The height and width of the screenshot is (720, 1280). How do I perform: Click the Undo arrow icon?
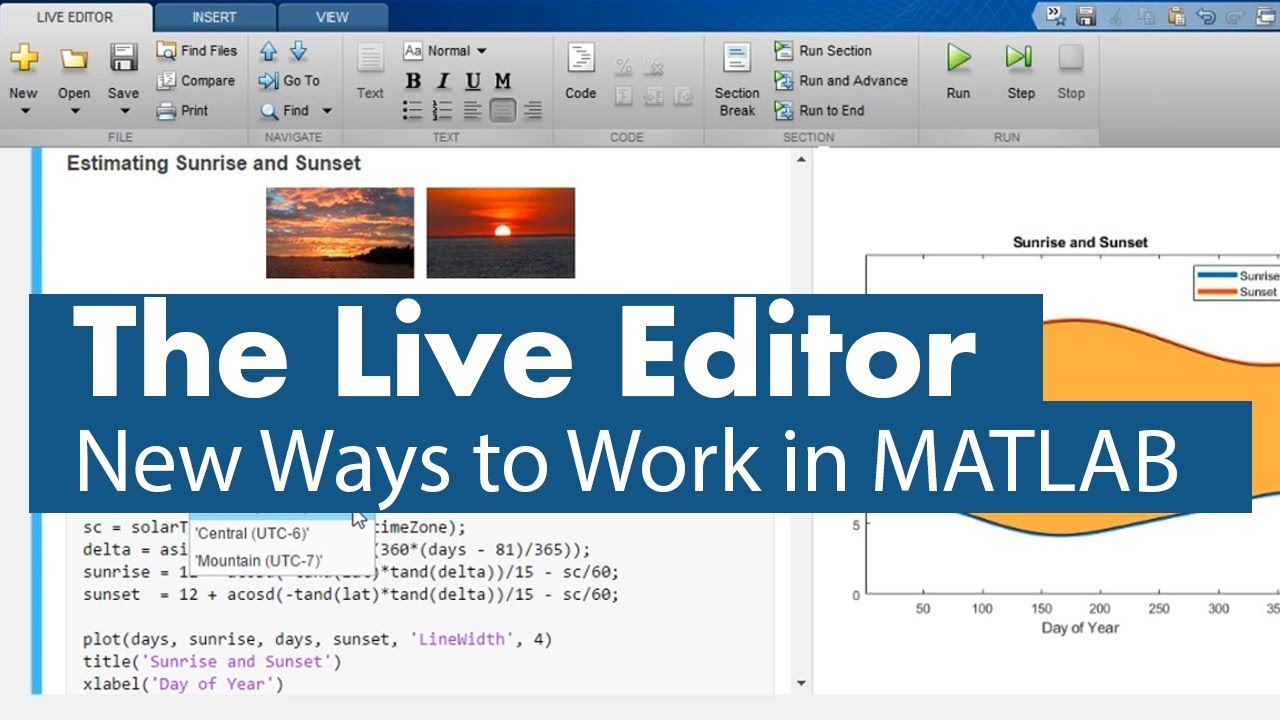(1206, 15)
